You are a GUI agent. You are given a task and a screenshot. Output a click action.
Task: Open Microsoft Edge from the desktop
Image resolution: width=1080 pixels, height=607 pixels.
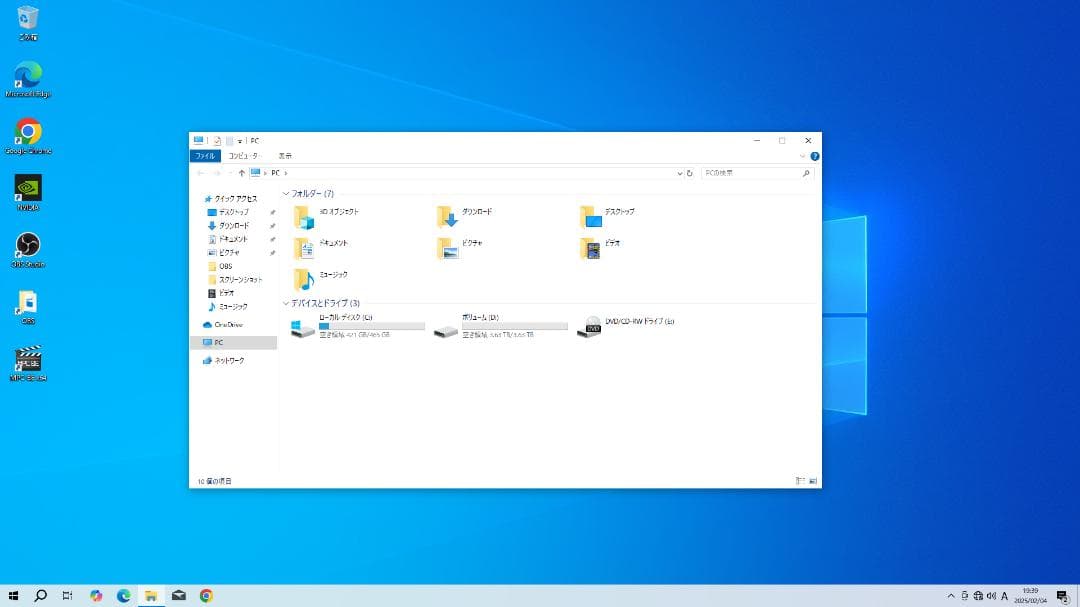[27, 75]
